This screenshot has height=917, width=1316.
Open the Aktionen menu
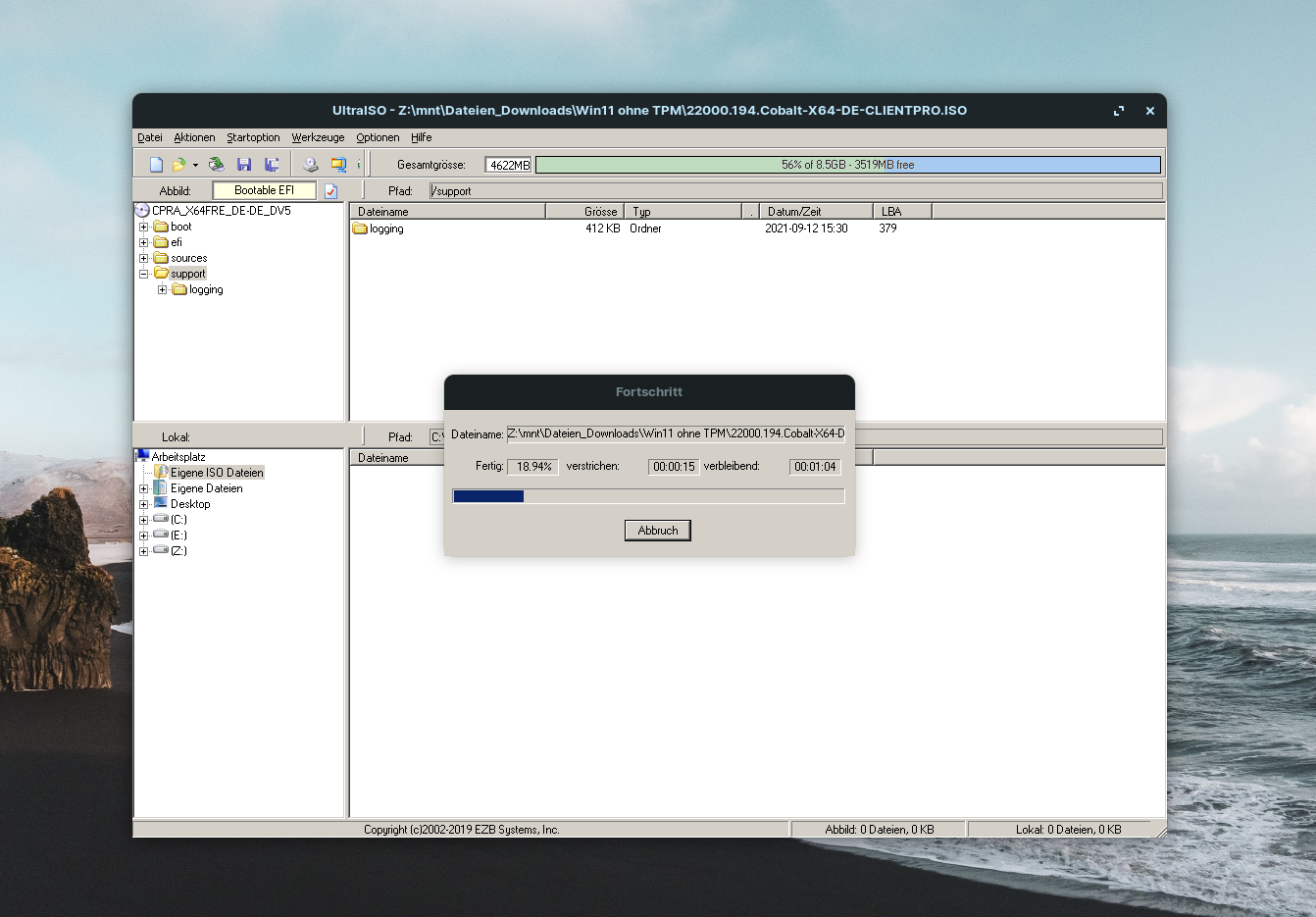(x=194, y=137)
